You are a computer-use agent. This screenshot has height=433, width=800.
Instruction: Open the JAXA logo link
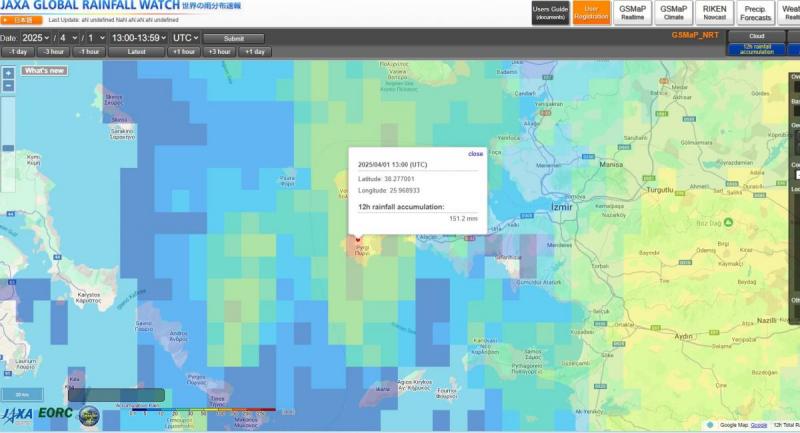(x=16, y=416)
